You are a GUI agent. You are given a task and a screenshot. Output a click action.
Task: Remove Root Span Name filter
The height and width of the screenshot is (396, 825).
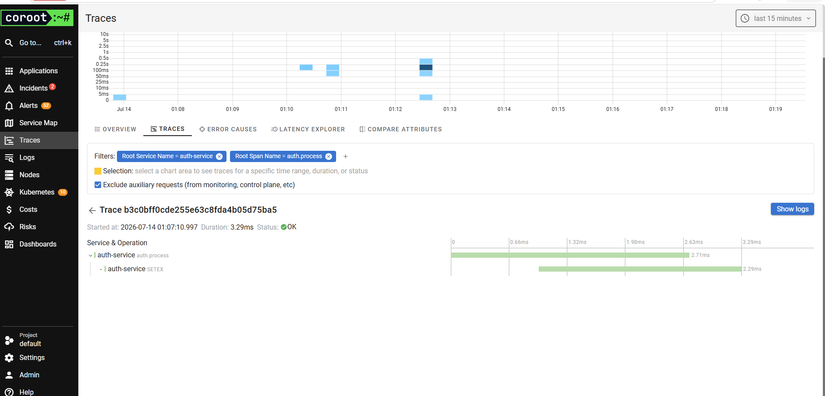pos(328,156)
